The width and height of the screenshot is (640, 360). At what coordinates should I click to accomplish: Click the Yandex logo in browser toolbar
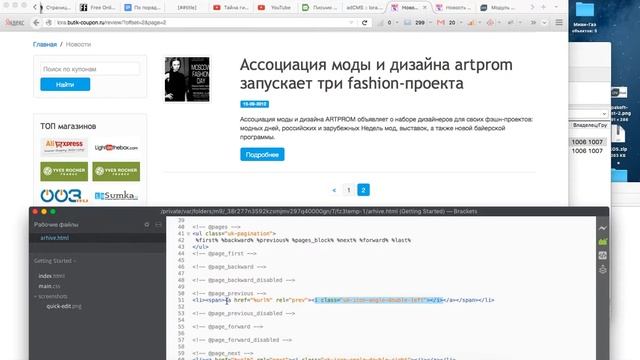coord(15,22)
